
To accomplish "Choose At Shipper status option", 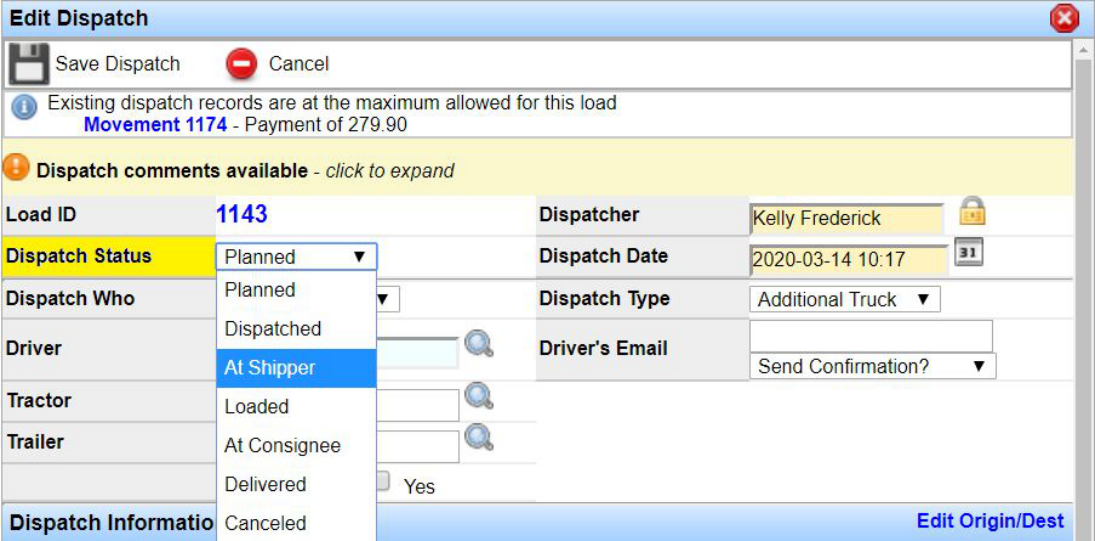I will (296, 368).
